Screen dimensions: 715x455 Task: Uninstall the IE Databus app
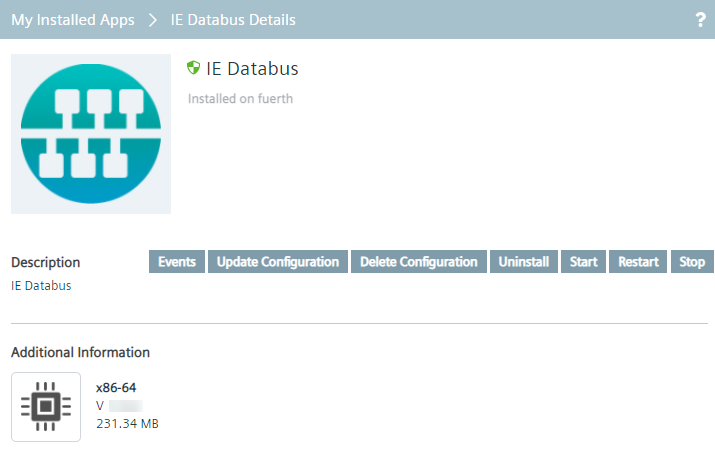click(x=524, y=262)
